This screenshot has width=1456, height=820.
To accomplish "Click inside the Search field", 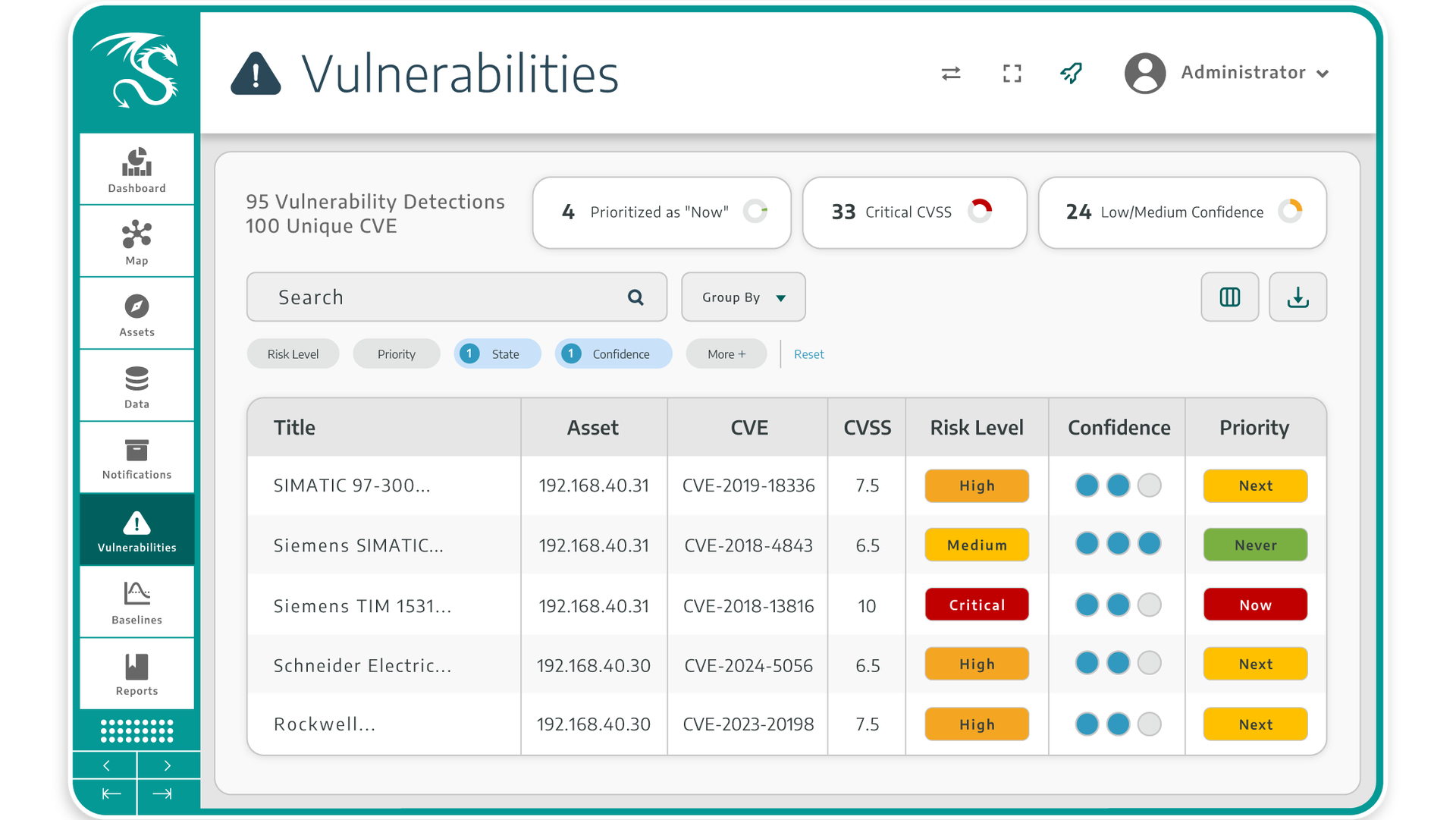I will point(457,297).
